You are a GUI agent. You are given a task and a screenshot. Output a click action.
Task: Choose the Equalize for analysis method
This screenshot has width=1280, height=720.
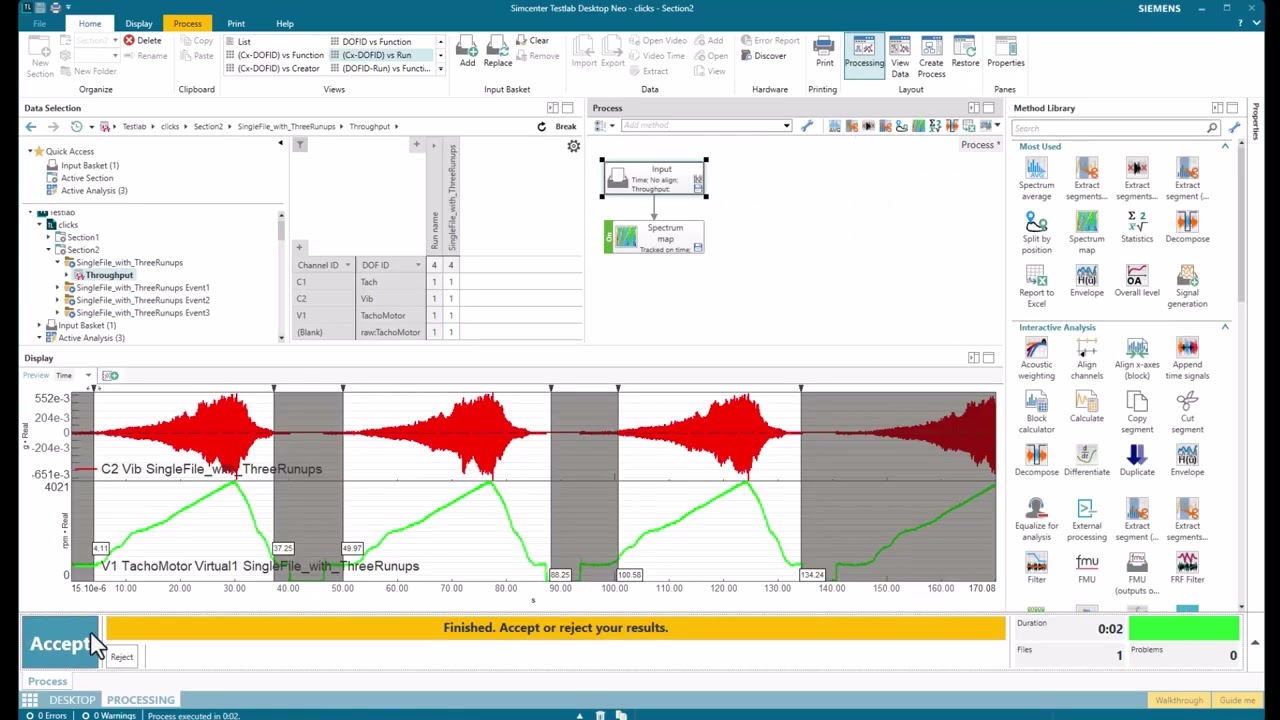(1036, 520)
